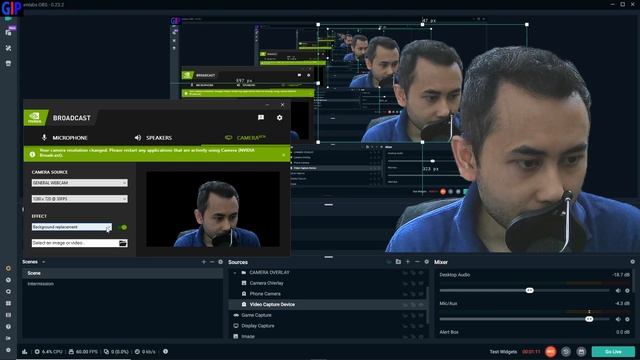Open Mic/Aux source settings gear
The image size is (640, 360).
pyautogui.click(x=627, y=319)
